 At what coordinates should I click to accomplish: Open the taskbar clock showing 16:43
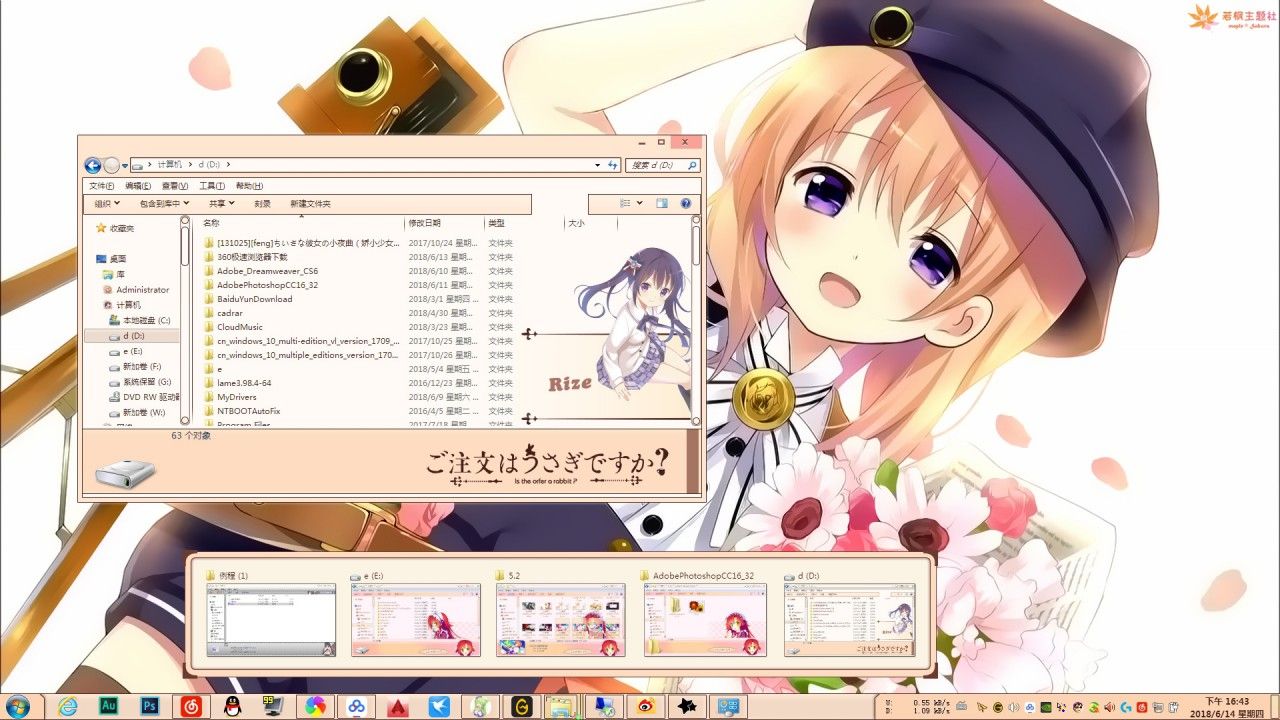[1227, 707]
